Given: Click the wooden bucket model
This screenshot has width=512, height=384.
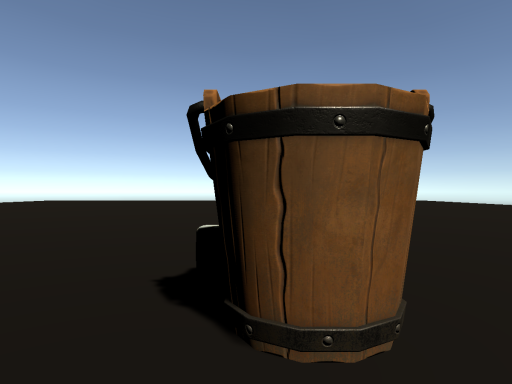Looking at the screenshot, I should coord(310,223).
